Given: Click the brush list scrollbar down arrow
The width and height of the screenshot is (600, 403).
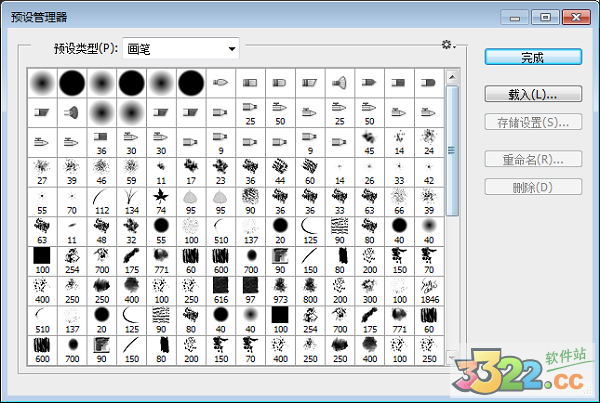Looking at the screenshot, I should click(x=452, y=357).
